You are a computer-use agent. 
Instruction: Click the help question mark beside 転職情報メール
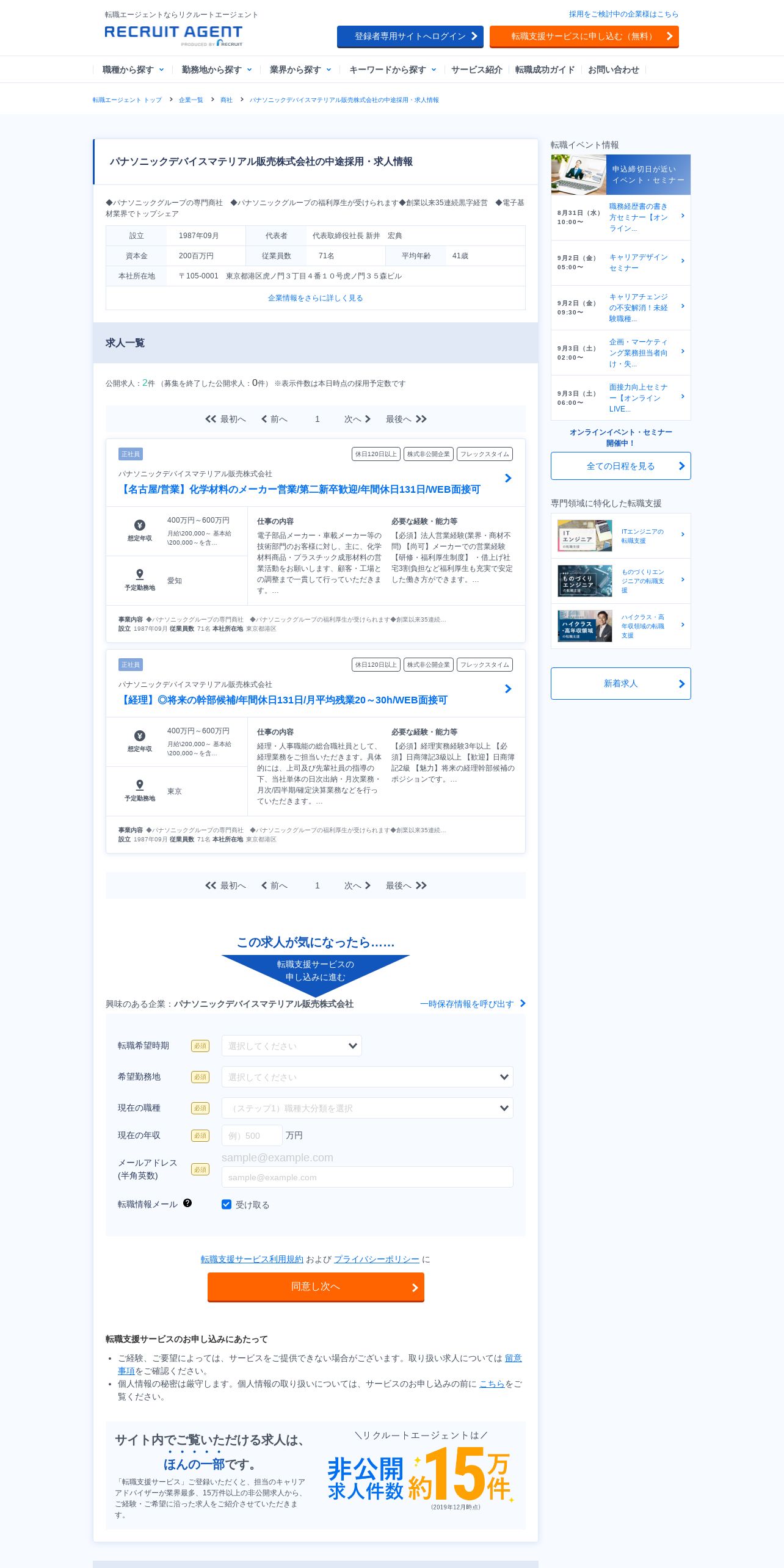(x=187, y=1203)
